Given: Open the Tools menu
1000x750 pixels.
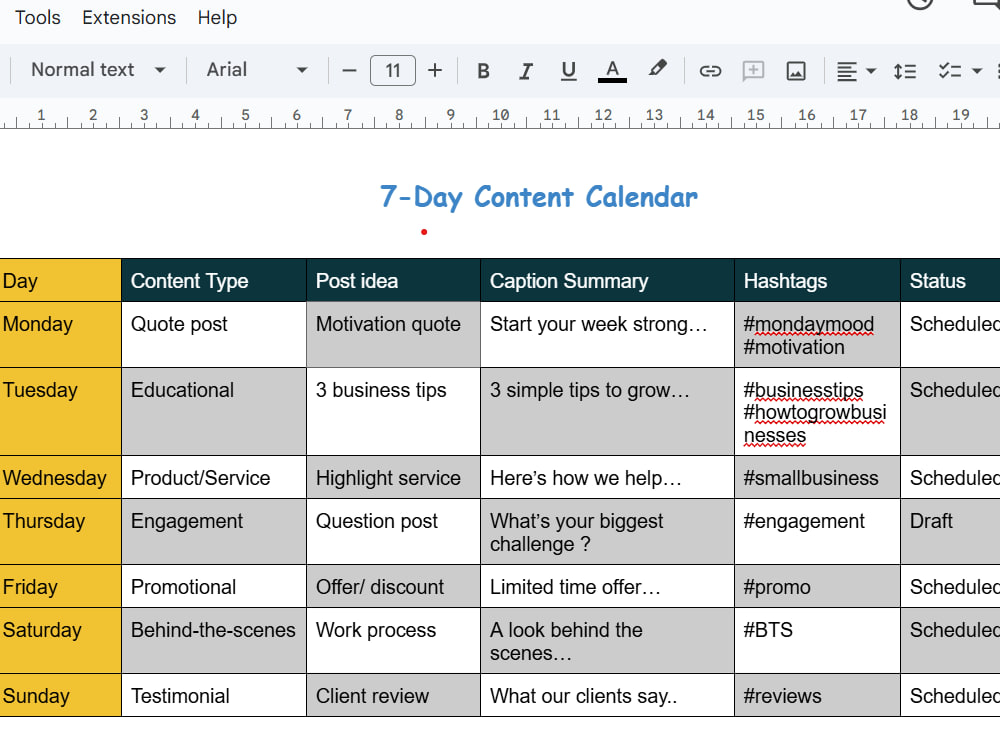Looking at the screenshot, I should pos(38,17).
